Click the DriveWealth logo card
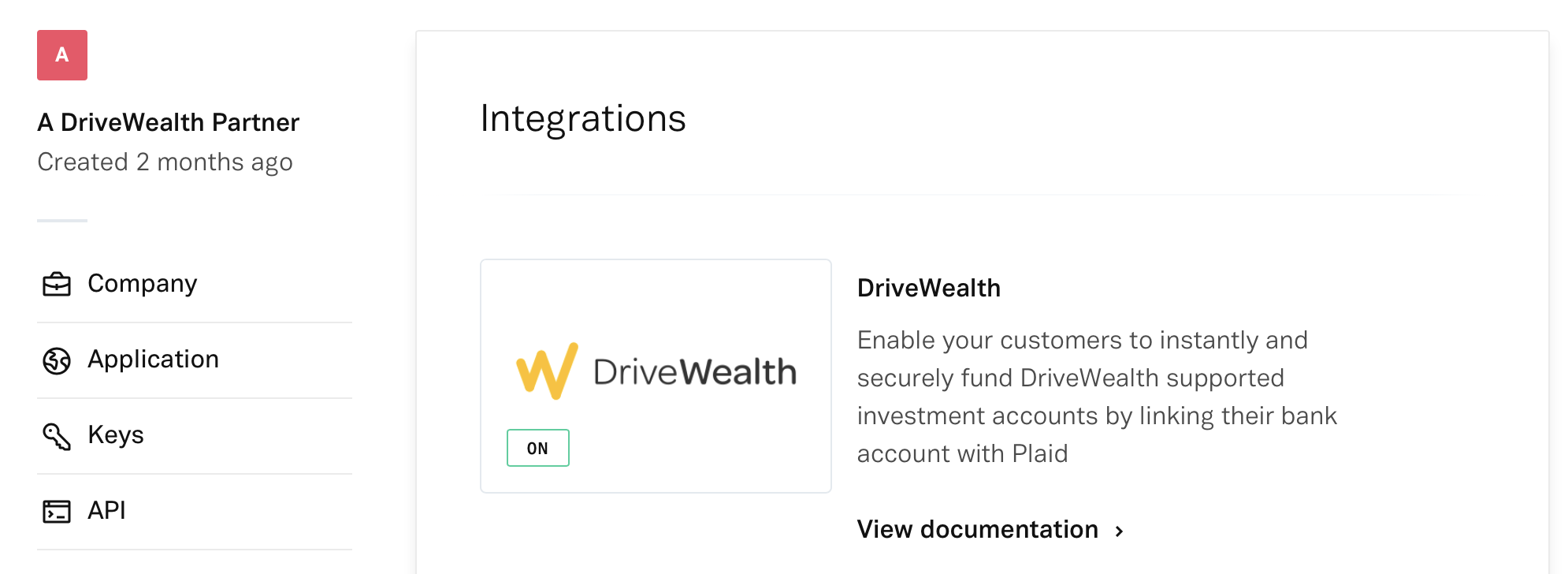The width and height of the screenshot is (1568, 574). [656, 376]
